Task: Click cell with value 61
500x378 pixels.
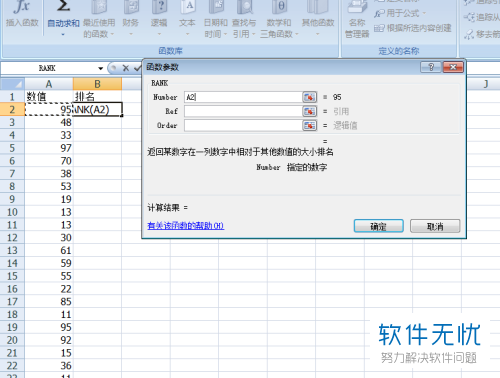Action: pyautogui.click(x=49, y=250)
